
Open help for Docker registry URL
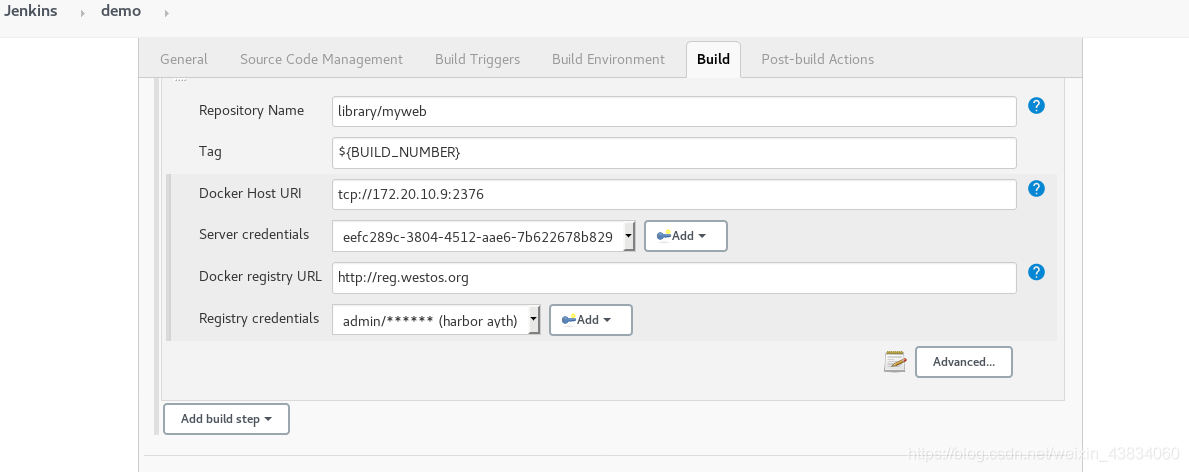click(1037, 272)
